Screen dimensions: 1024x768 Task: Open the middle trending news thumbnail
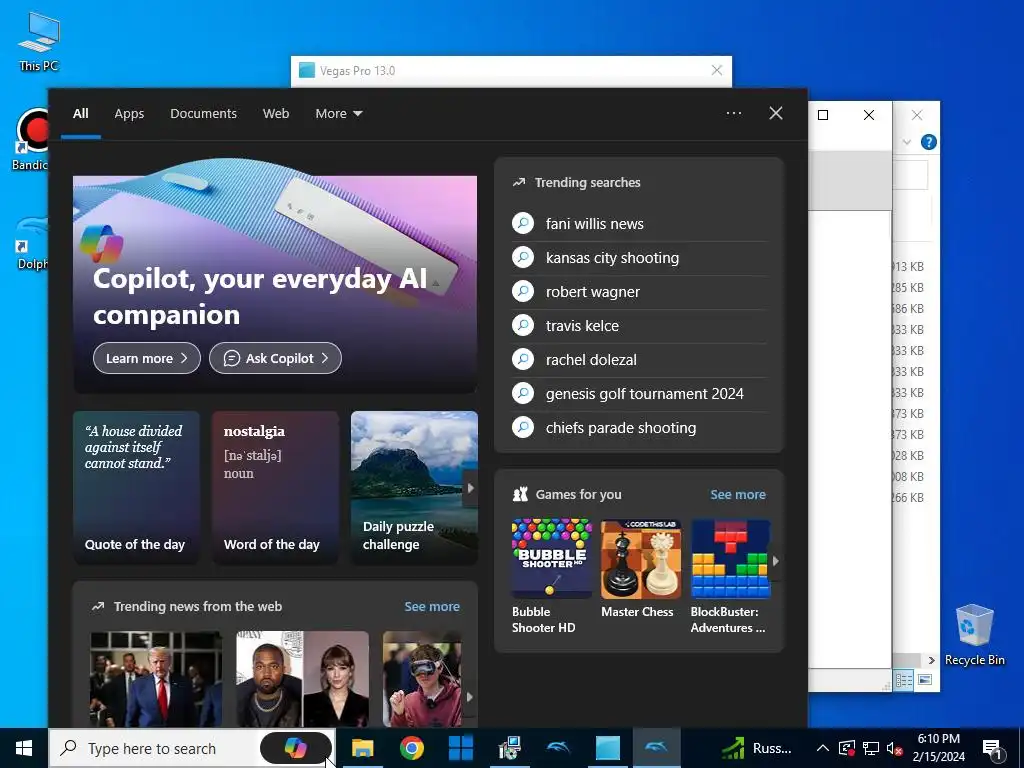[302, 679]
